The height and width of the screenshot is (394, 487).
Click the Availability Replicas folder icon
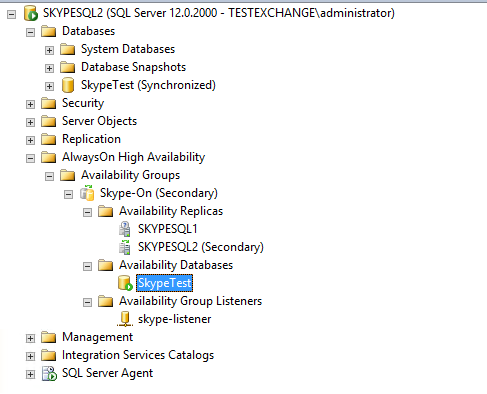pos(106,211)
